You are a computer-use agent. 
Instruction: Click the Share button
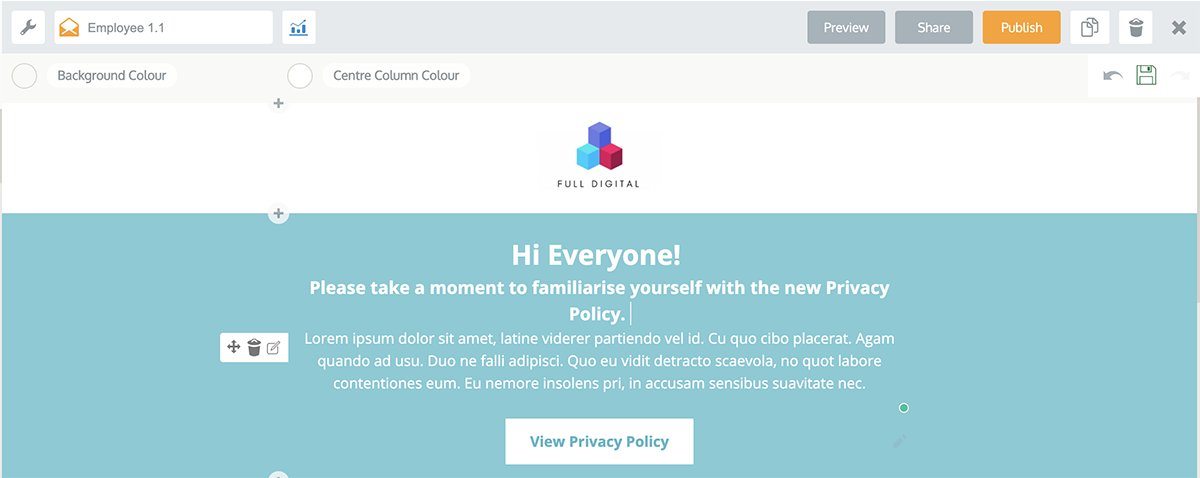click(934, 28)
